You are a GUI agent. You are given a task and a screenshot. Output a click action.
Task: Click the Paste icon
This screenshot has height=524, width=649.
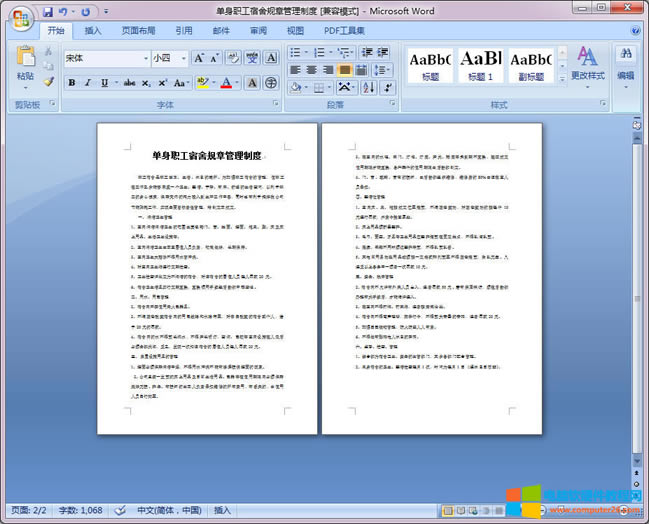pyautogui.click(x=25, y=63)
